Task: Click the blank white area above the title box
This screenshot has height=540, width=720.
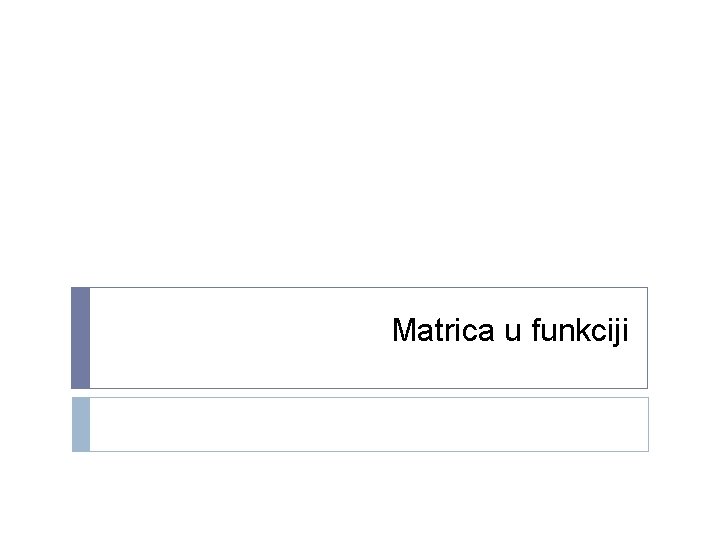Action: point(360,150)
